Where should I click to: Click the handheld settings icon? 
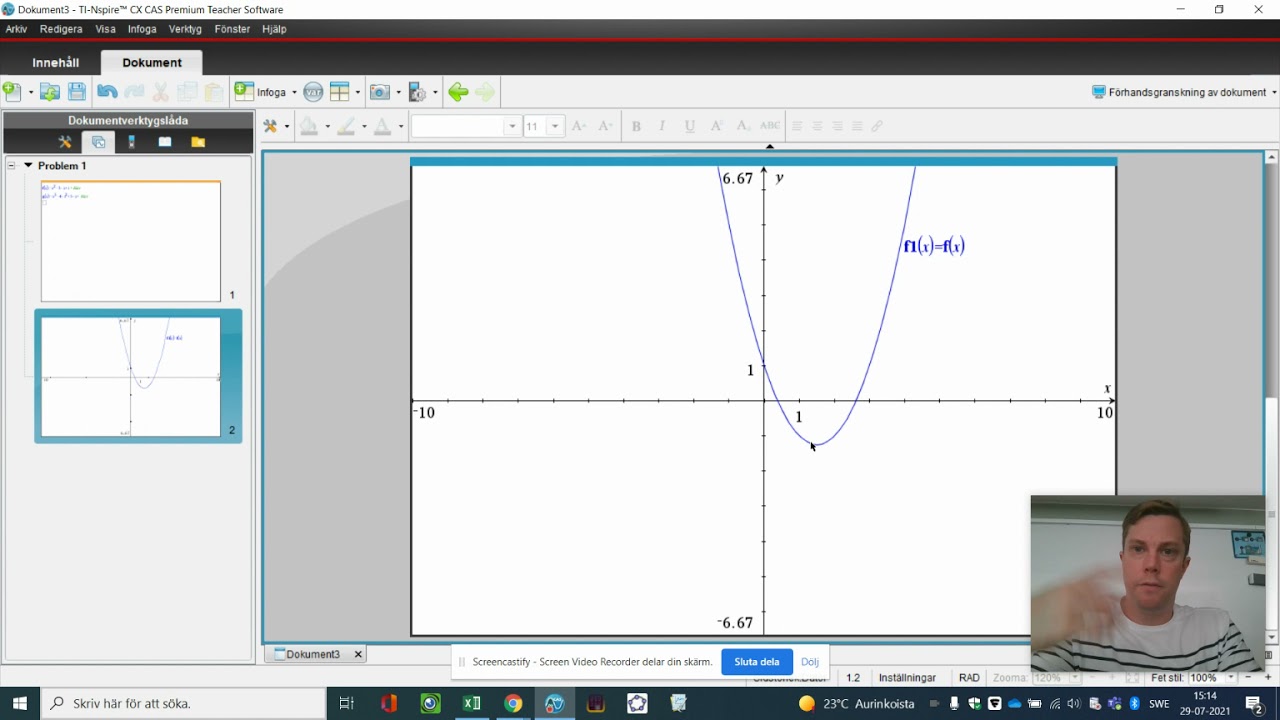tap(417, 92)
